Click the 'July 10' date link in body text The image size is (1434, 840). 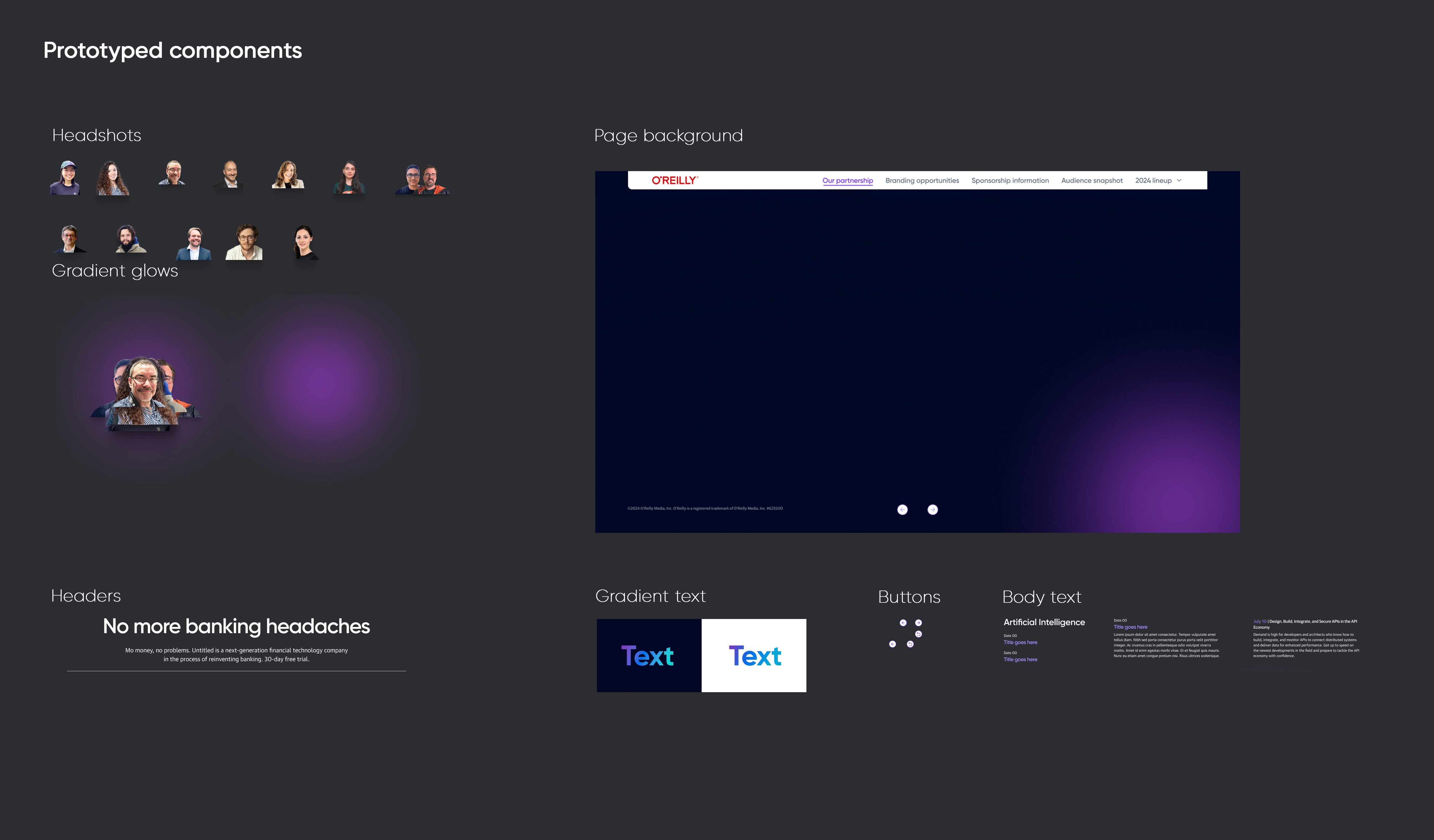1259,621
